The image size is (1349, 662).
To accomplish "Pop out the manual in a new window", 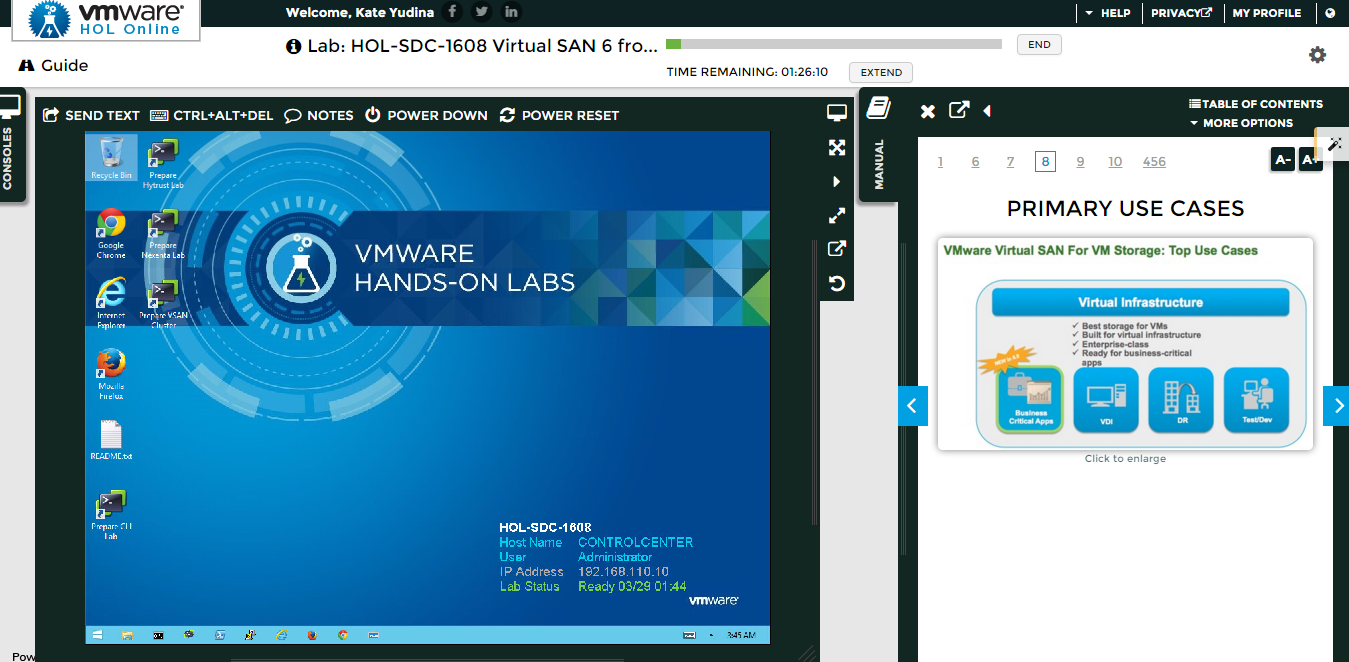I will point(959,110).
